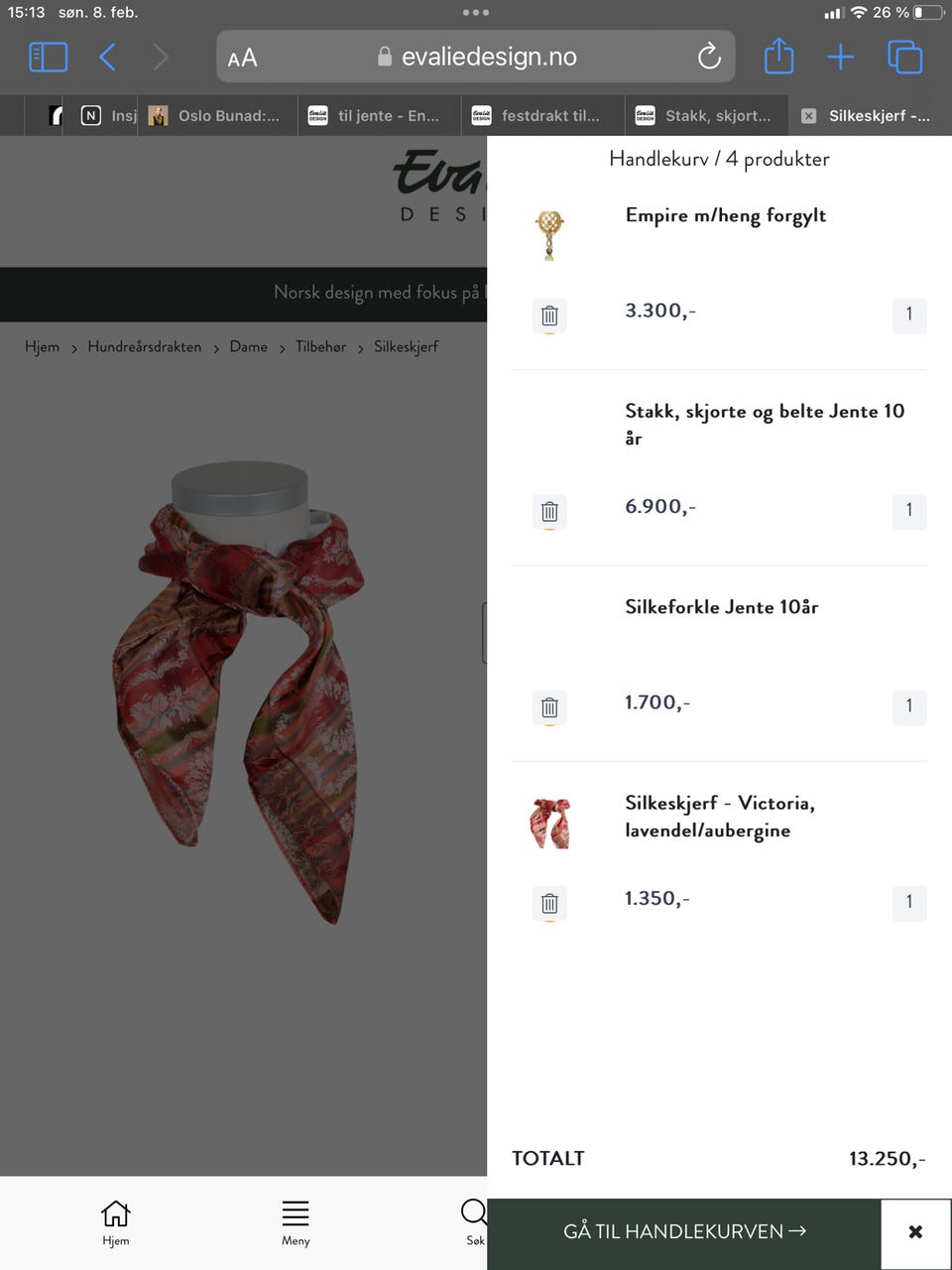Change quantity field for Empire m/heng forgylt
This screenshot has height=1270, width=952.
tap(909, 315)
